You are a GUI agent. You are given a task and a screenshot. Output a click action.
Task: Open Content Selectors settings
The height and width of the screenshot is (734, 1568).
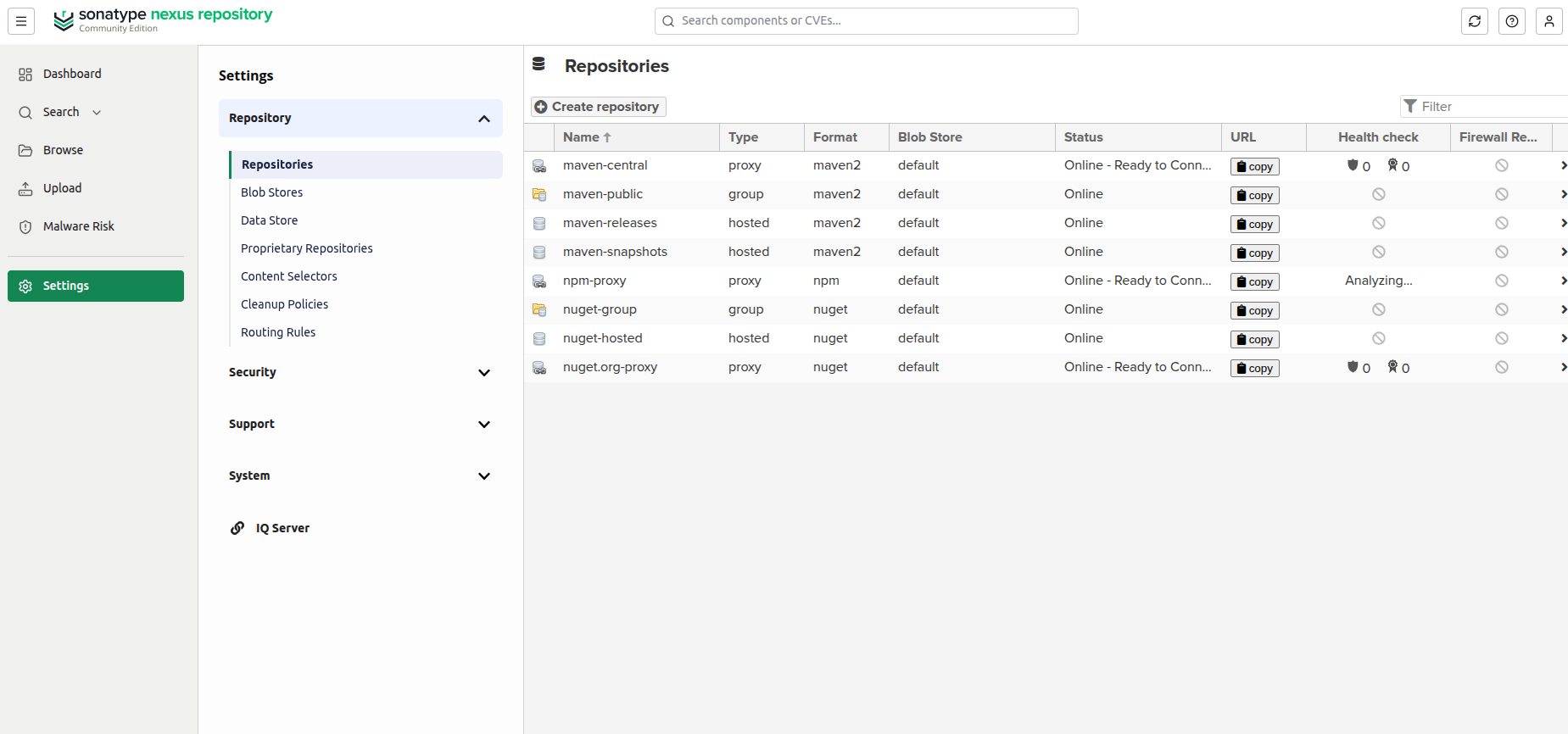tap(288, 276)
